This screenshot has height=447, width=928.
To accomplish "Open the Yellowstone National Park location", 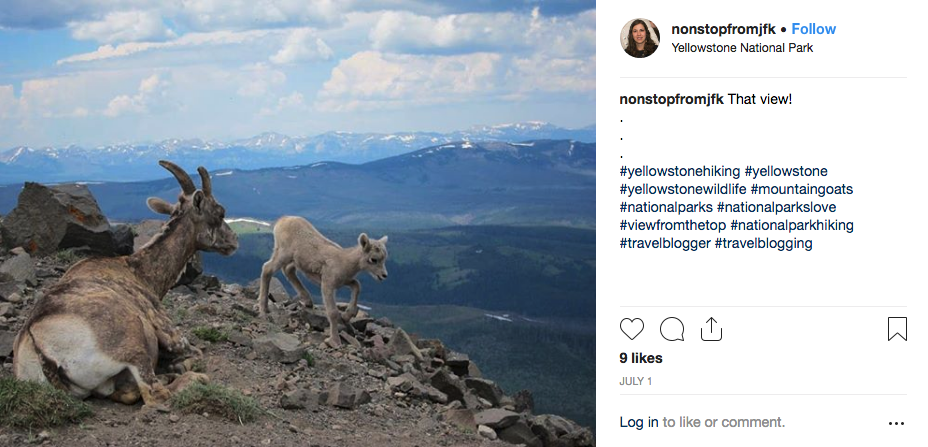I will click(x=742, y=48).
